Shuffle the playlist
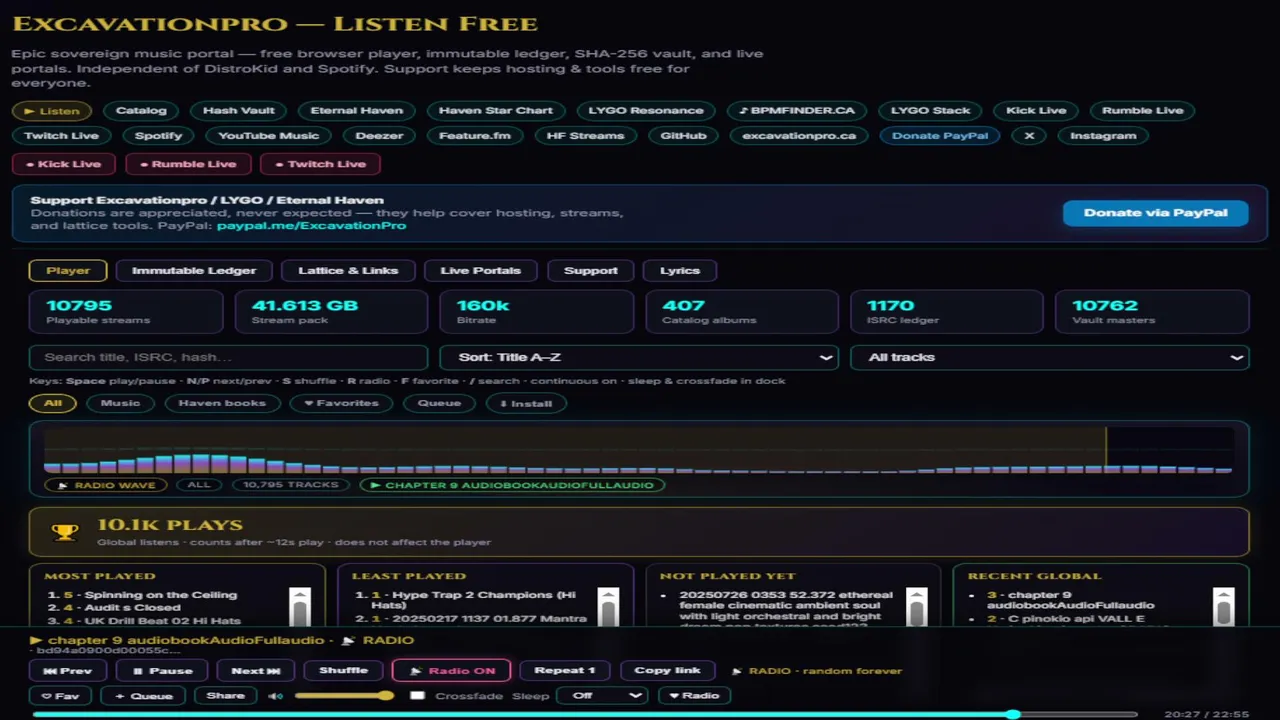 [x=343, y=671]
